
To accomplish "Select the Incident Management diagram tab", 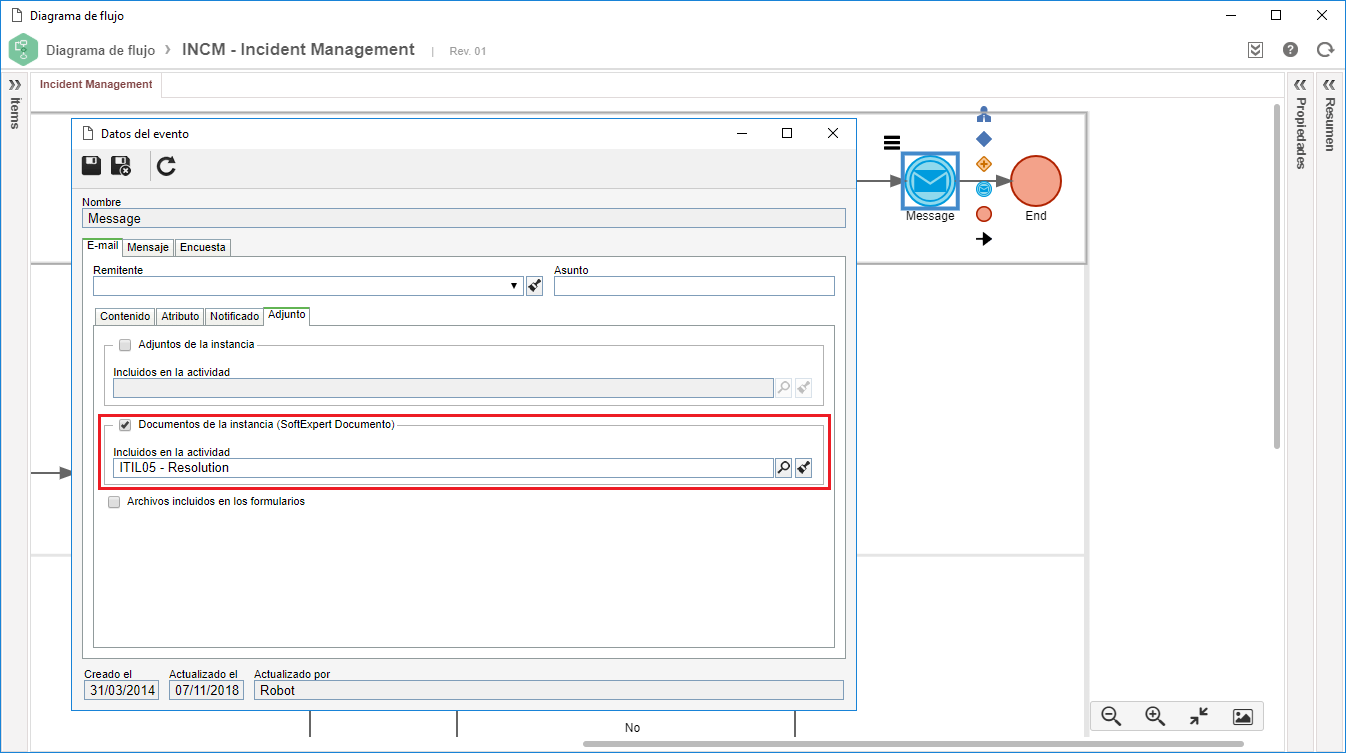I will pos(96,85).
